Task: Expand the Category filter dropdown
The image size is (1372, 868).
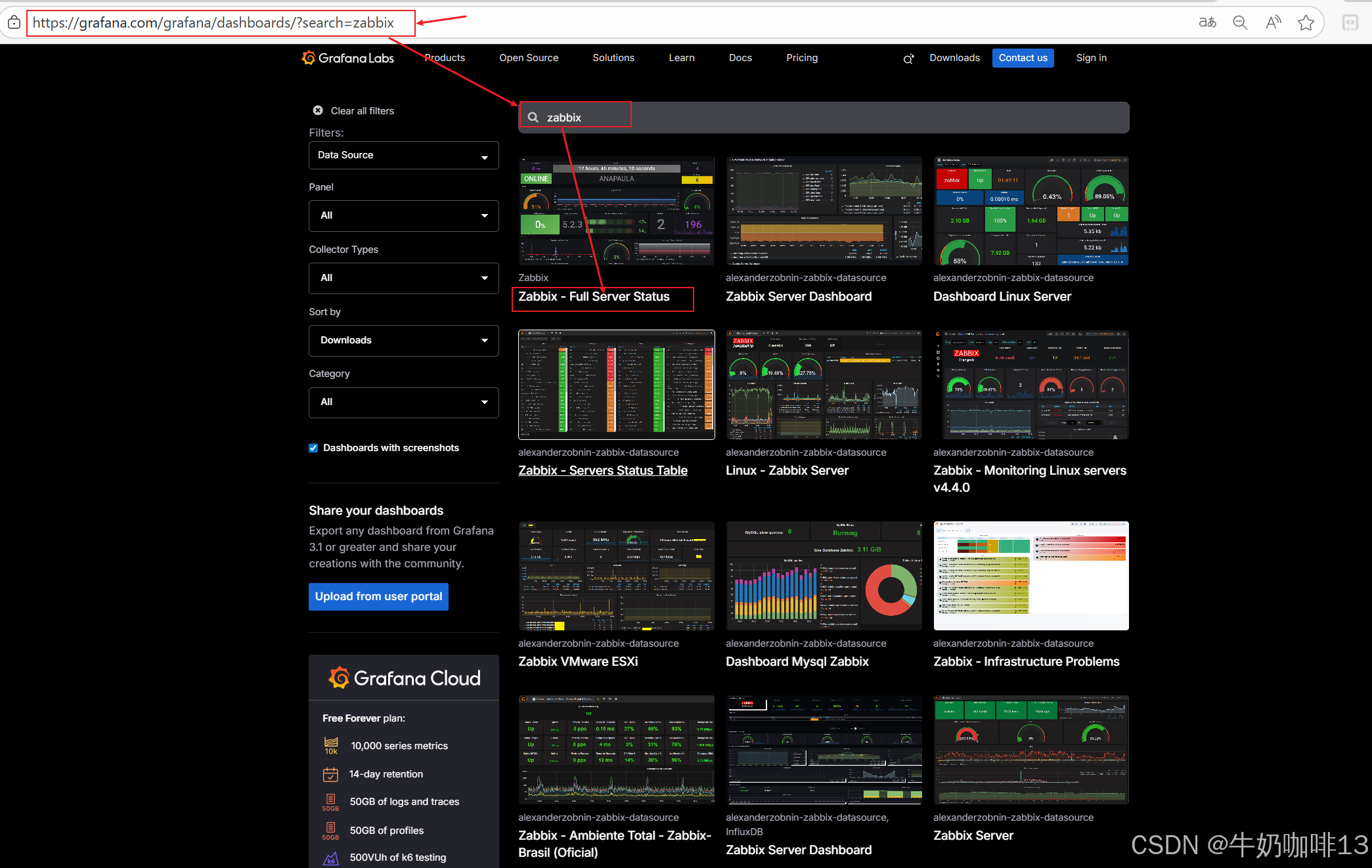Action: coord(403,402)
